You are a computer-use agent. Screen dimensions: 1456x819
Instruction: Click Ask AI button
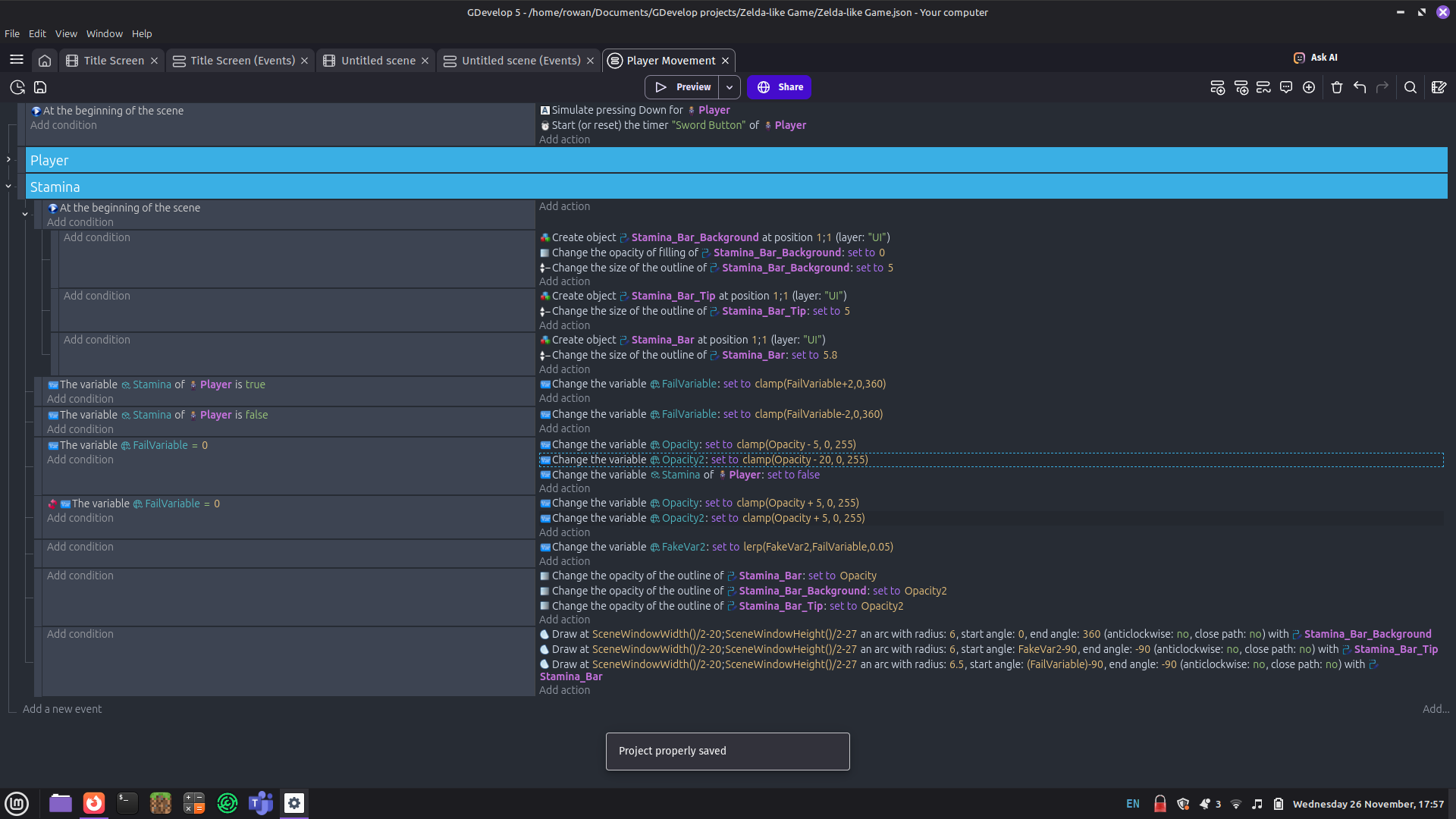(x=1316, y=58)
